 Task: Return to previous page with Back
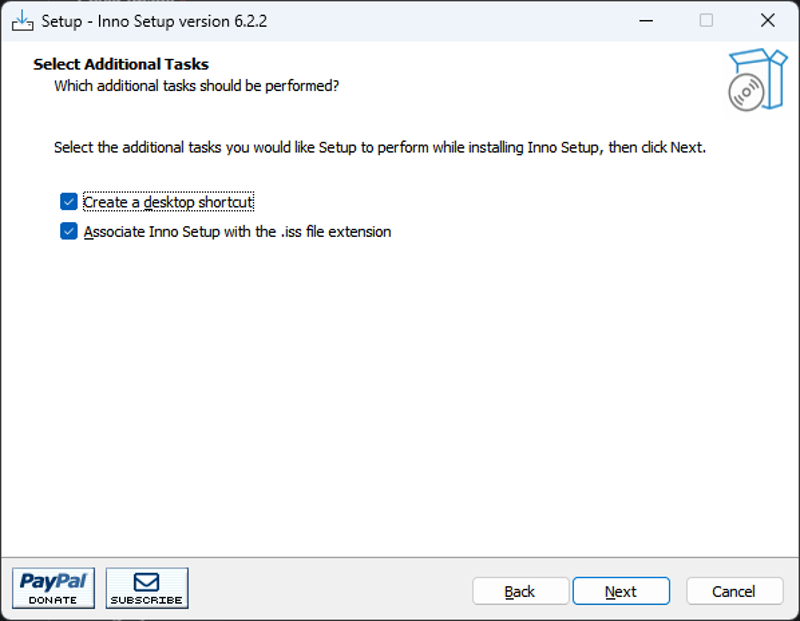[x=520, y=591]
